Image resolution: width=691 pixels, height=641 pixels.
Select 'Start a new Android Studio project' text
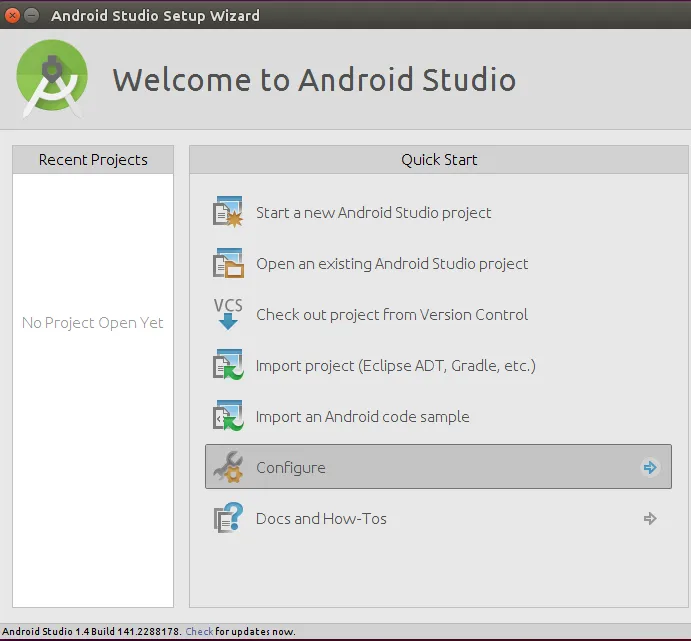tap(373, 213)
